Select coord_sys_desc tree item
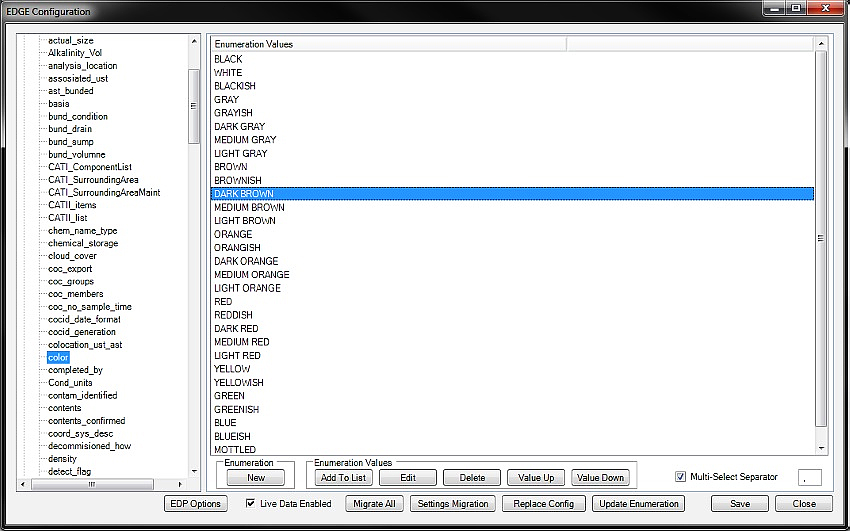Image resolution: width=850 pixels, height=531 pixels. (80, 433)
